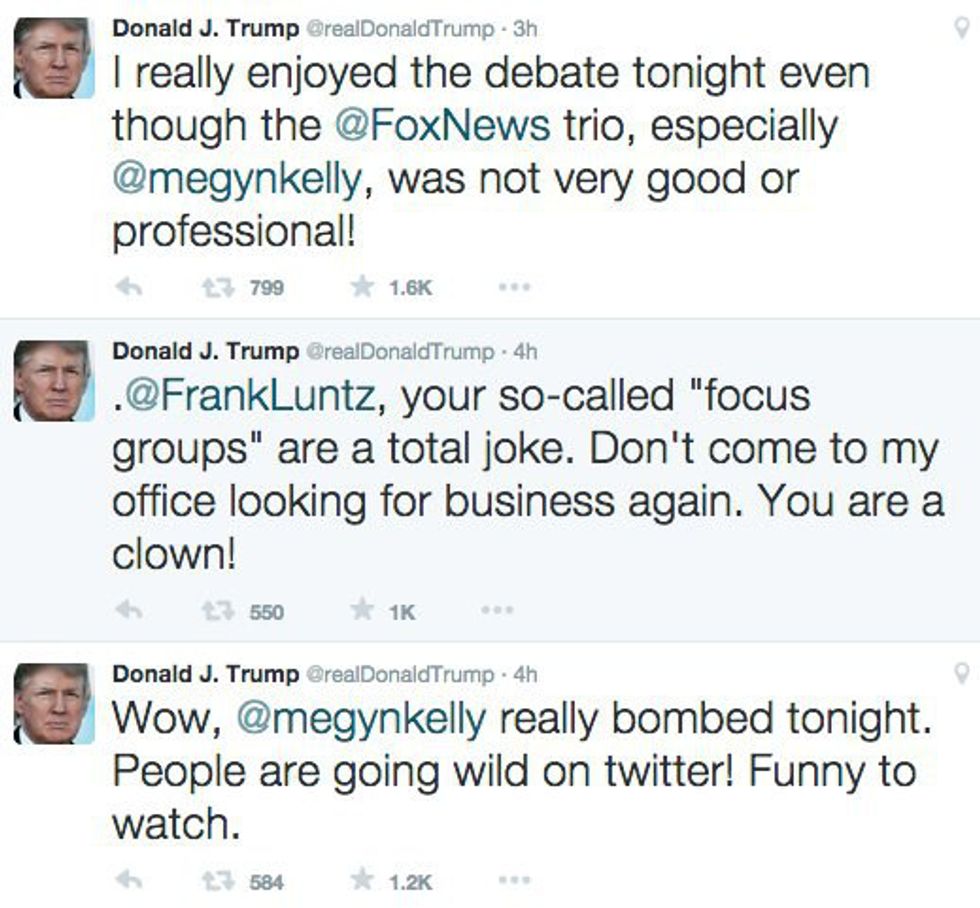Reply to the debate tonight tweet

tap(127, 288)
